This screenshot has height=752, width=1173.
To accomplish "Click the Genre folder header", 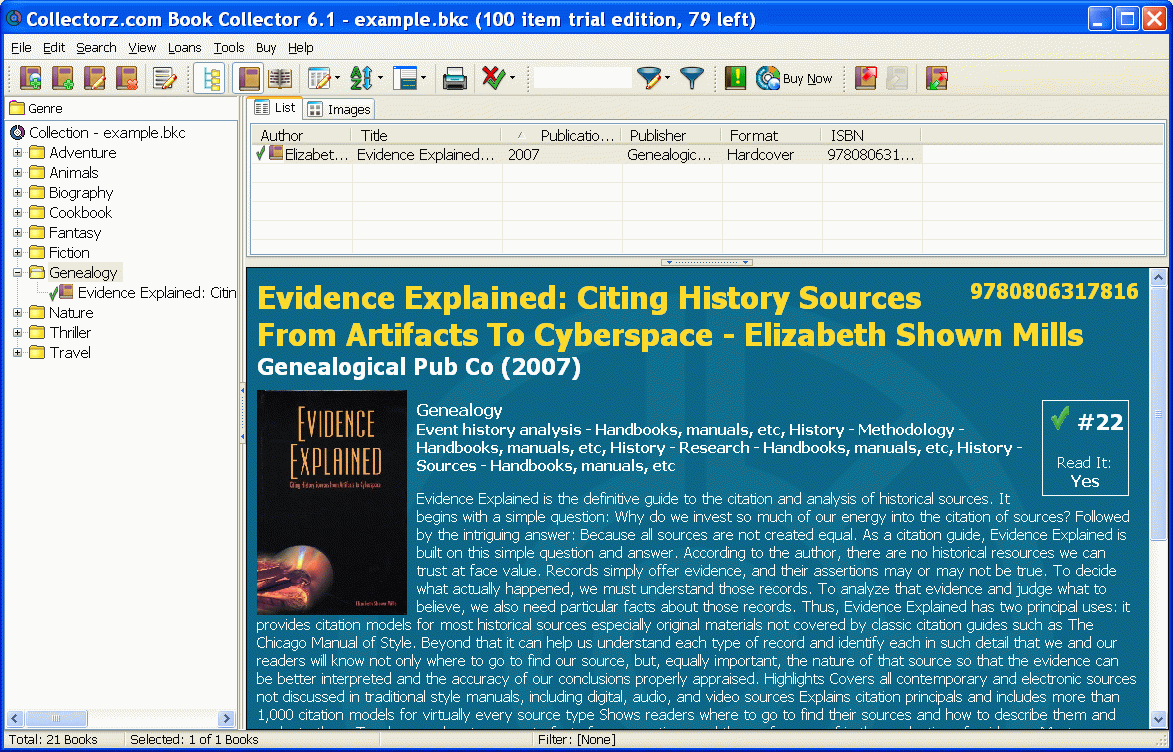I will click(36, 108).
